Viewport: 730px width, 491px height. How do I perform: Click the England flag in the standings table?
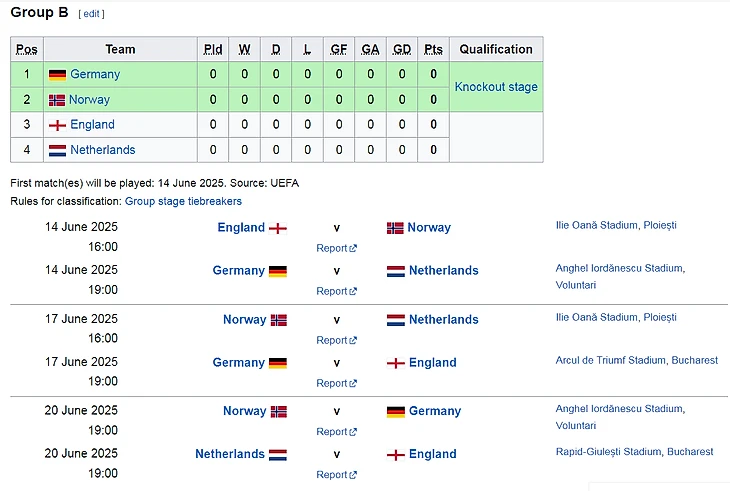click(57, 125)
